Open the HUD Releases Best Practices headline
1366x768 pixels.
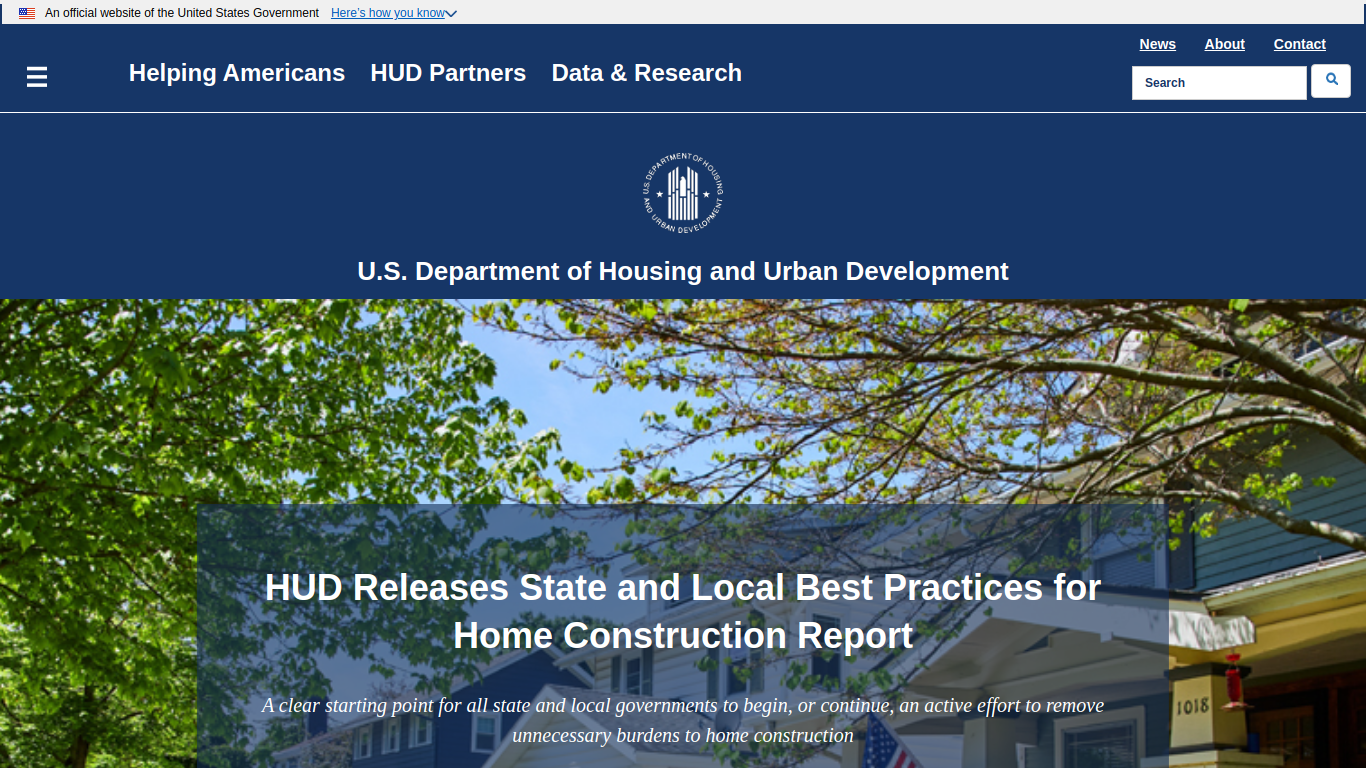683,611
